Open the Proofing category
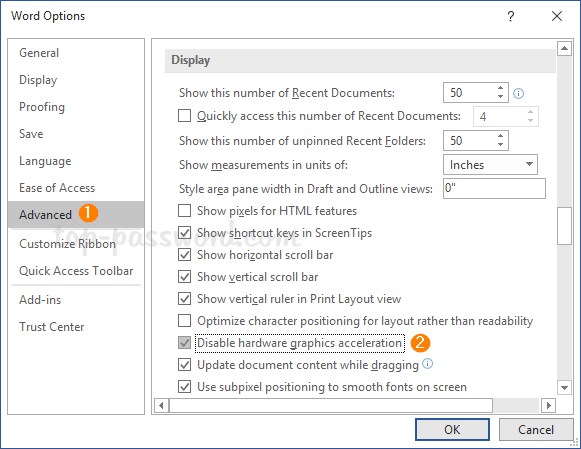The width and height of the screenshot is (581, 449). 42,107
